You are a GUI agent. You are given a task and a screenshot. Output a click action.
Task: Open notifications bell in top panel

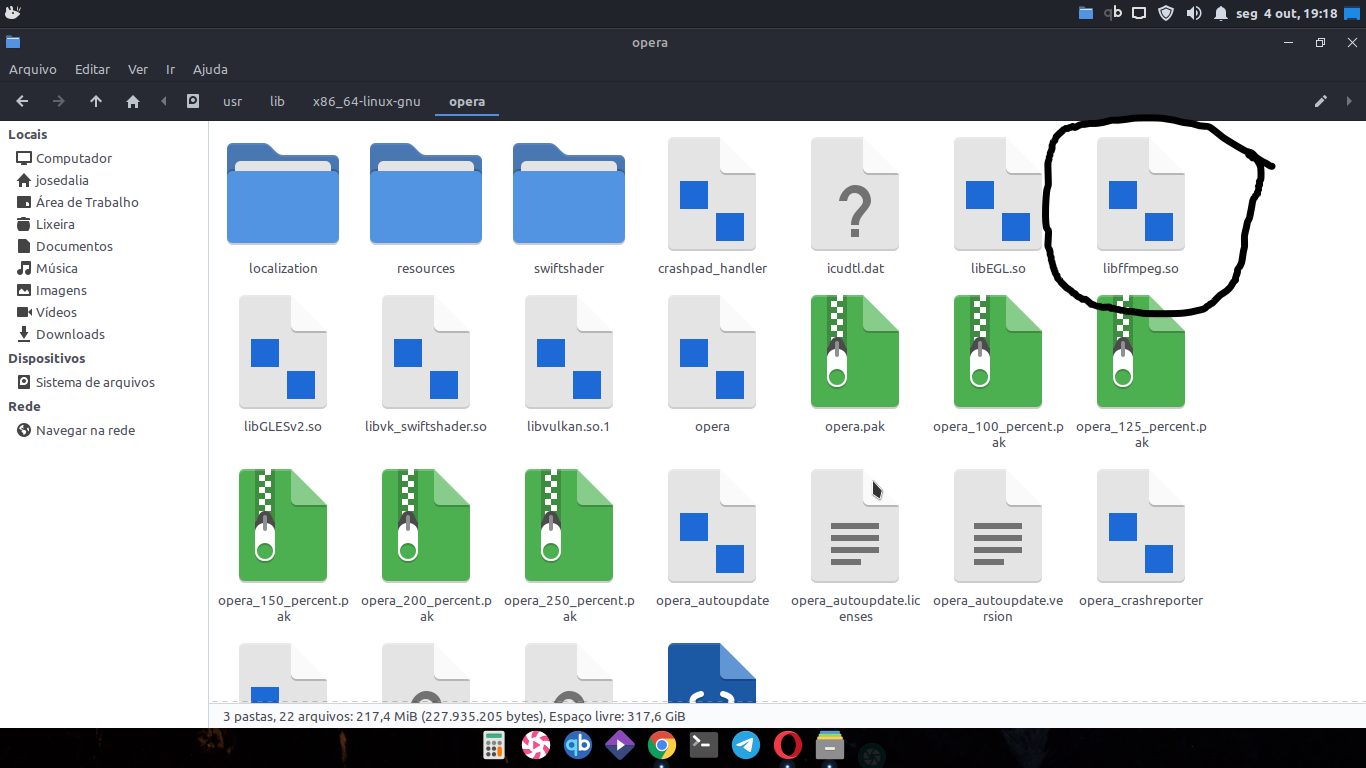(1221, 13)
